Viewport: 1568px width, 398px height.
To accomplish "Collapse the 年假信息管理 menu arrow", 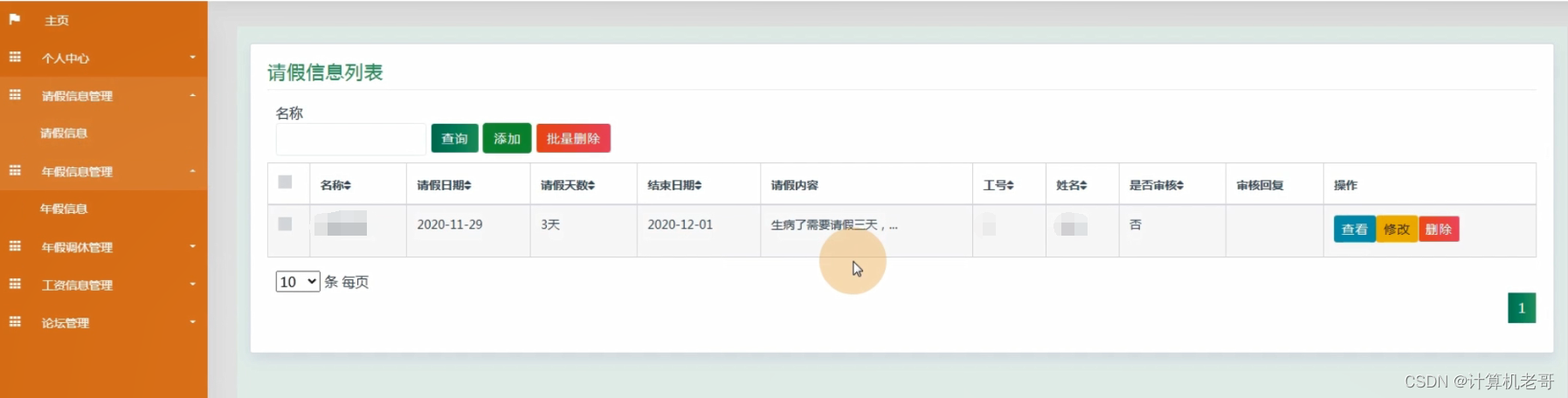I will coord(193,171).
